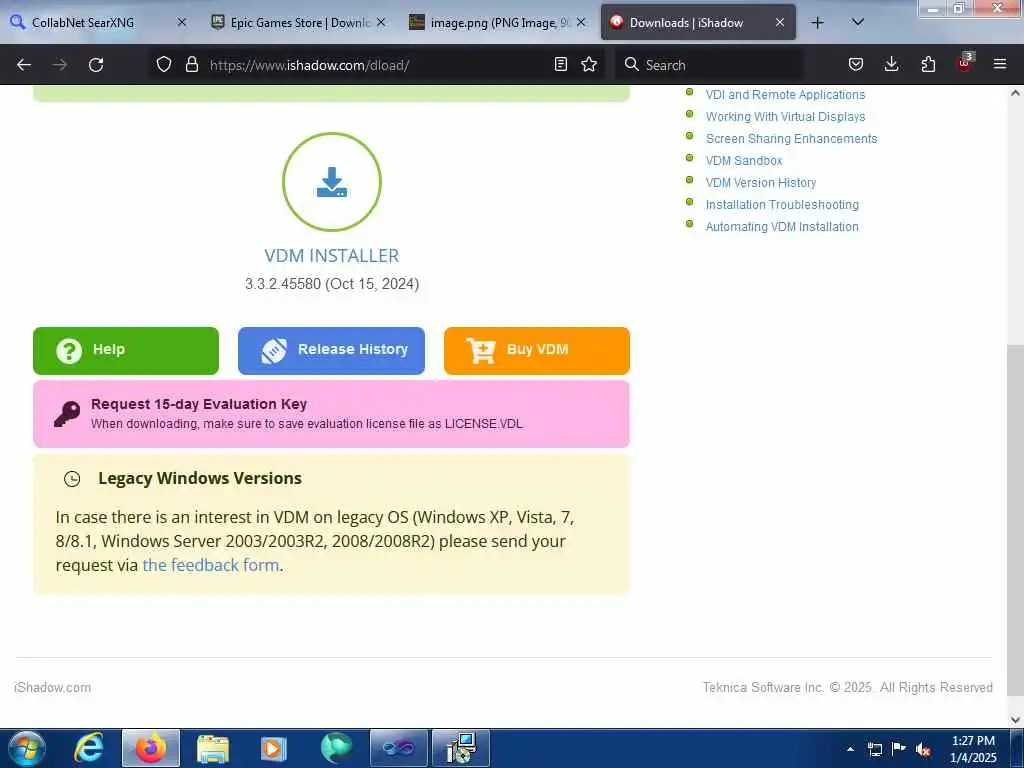Click version text 3.3.2.45580 (Oct 15, 2024)
Screen dimensions: 1024x768
click(332, 284)
